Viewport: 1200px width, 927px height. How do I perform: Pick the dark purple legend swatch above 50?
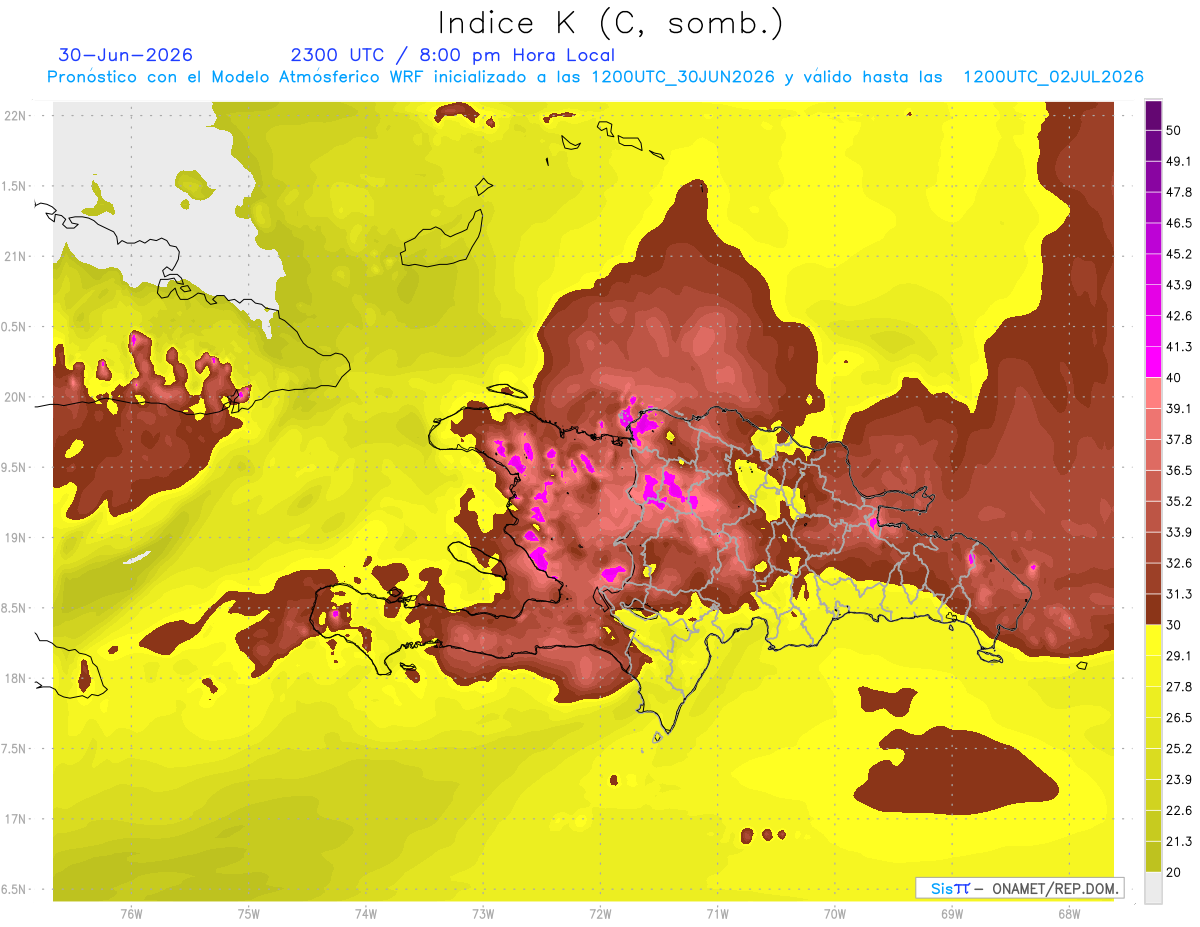click(1153, 115)
